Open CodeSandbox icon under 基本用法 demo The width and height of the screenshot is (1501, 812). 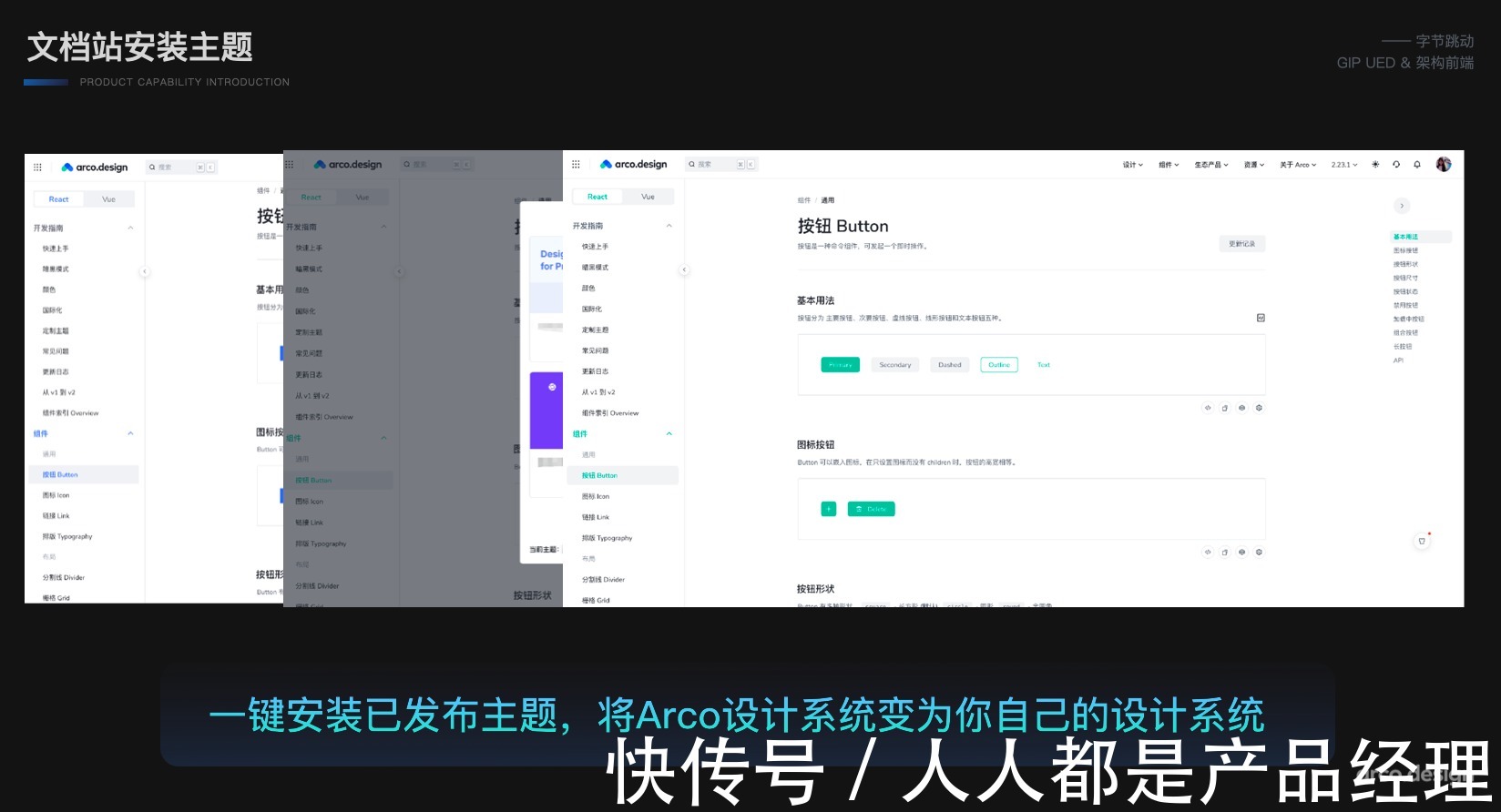pos(1260,408)
